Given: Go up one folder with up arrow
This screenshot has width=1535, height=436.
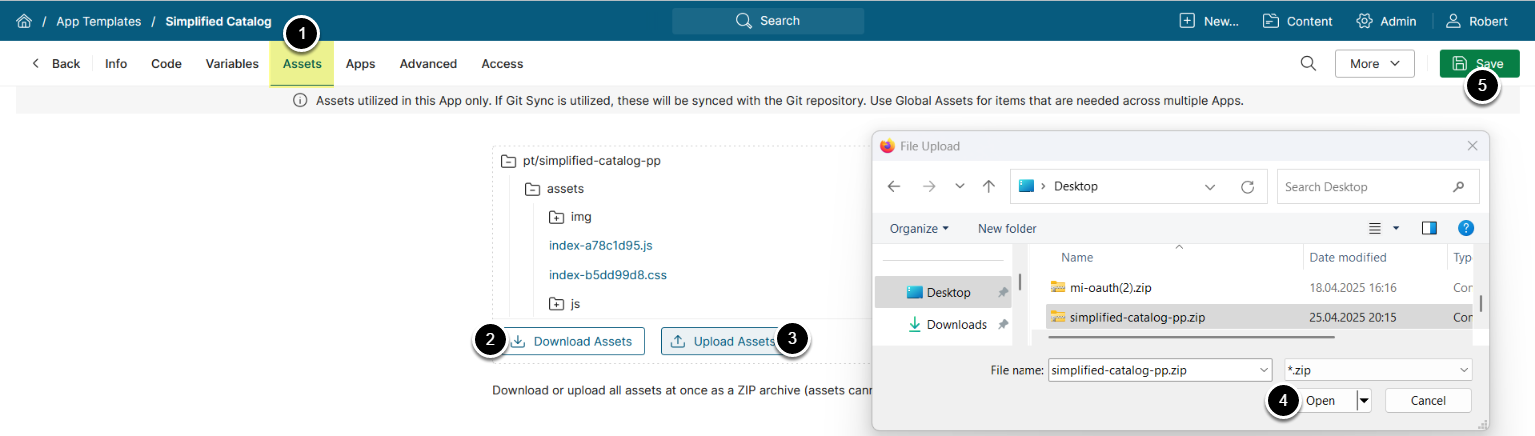Looking at the screenshot, I should point(989,187).
